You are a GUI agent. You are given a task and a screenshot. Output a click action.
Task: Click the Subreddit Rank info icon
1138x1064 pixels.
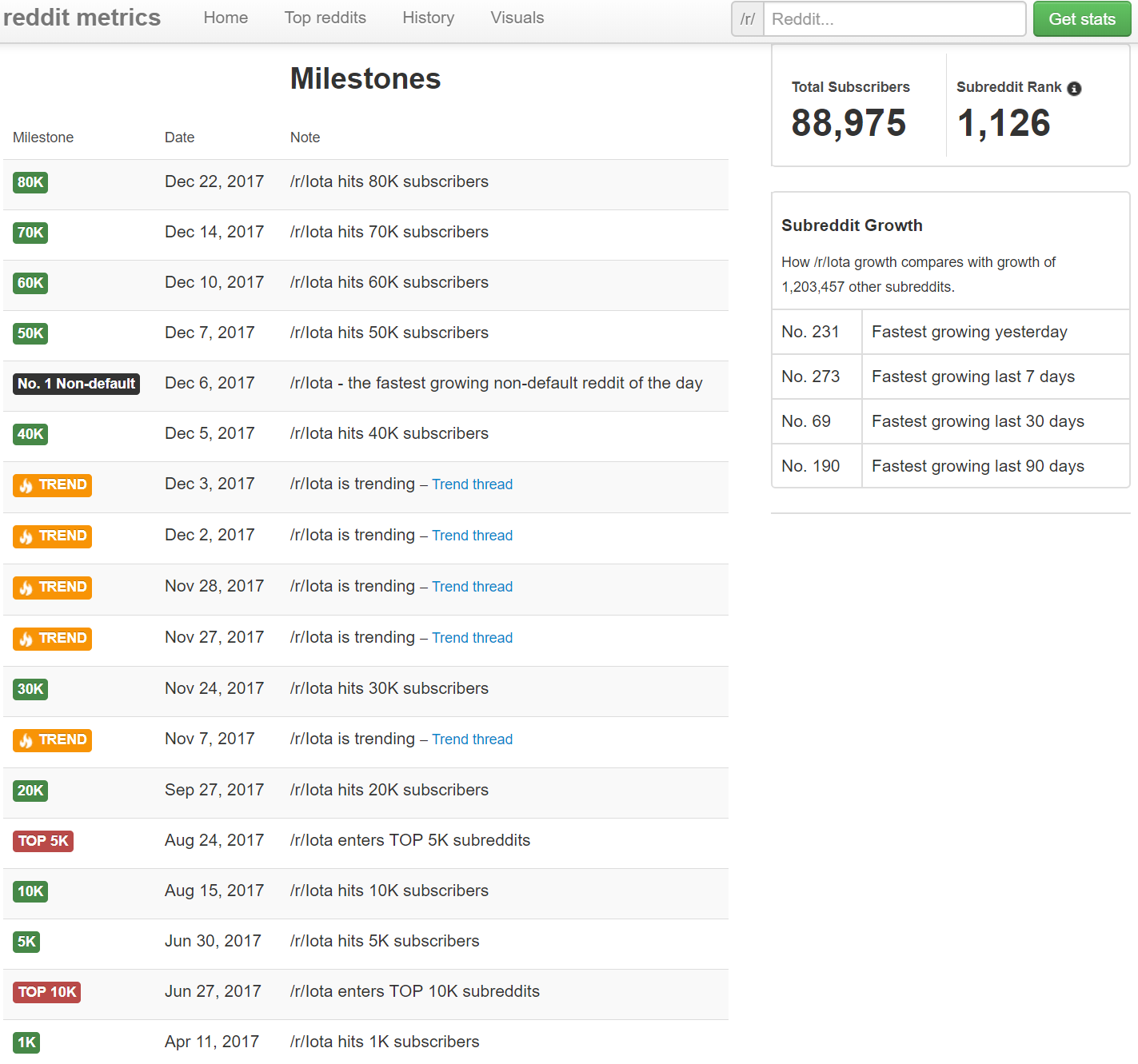[x=1074, y=89]
